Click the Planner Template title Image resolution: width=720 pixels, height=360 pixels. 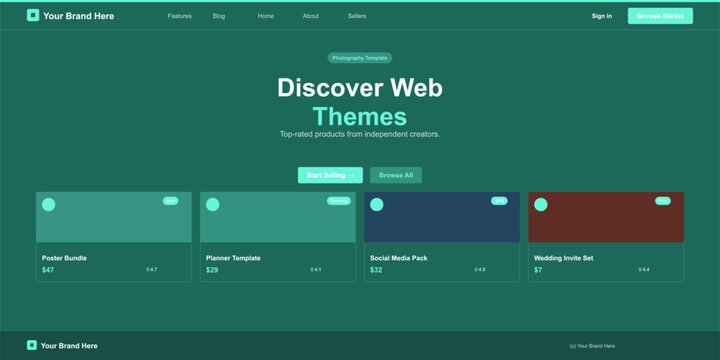click(x=233, y=258)
